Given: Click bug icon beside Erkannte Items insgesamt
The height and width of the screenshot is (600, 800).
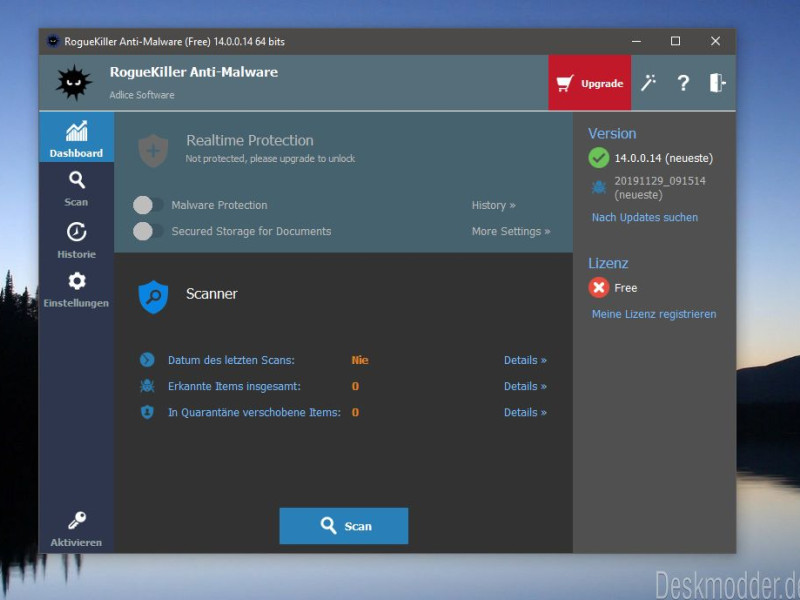Looking at the screenshot, I should [147, 386].
